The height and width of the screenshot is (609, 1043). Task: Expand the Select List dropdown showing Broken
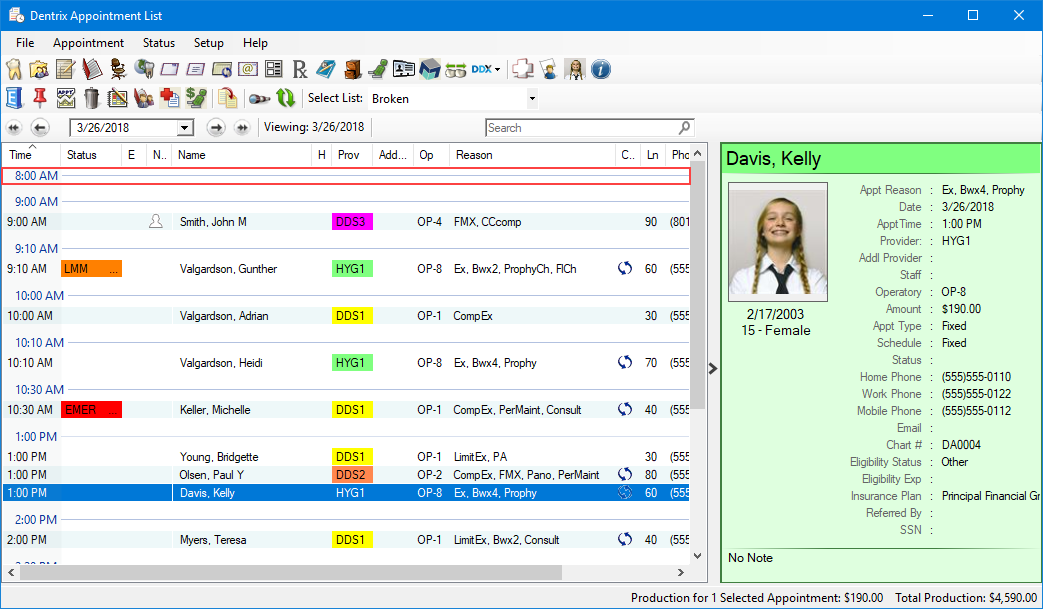pyautogui.click(x=532, y=99)
